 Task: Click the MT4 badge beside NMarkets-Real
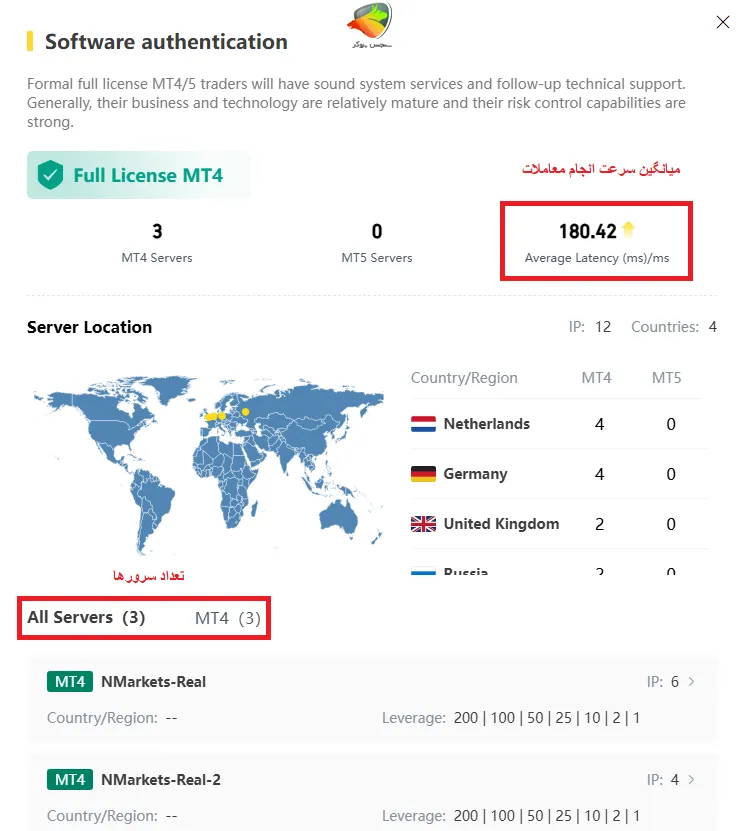pos(70,682)
